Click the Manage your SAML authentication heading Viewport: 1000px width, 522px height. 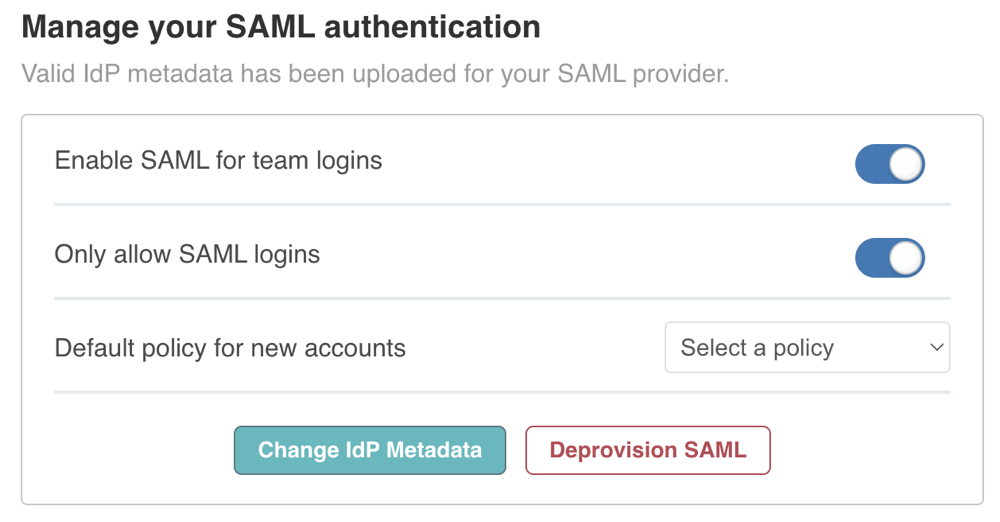click(x=281, y=27)
